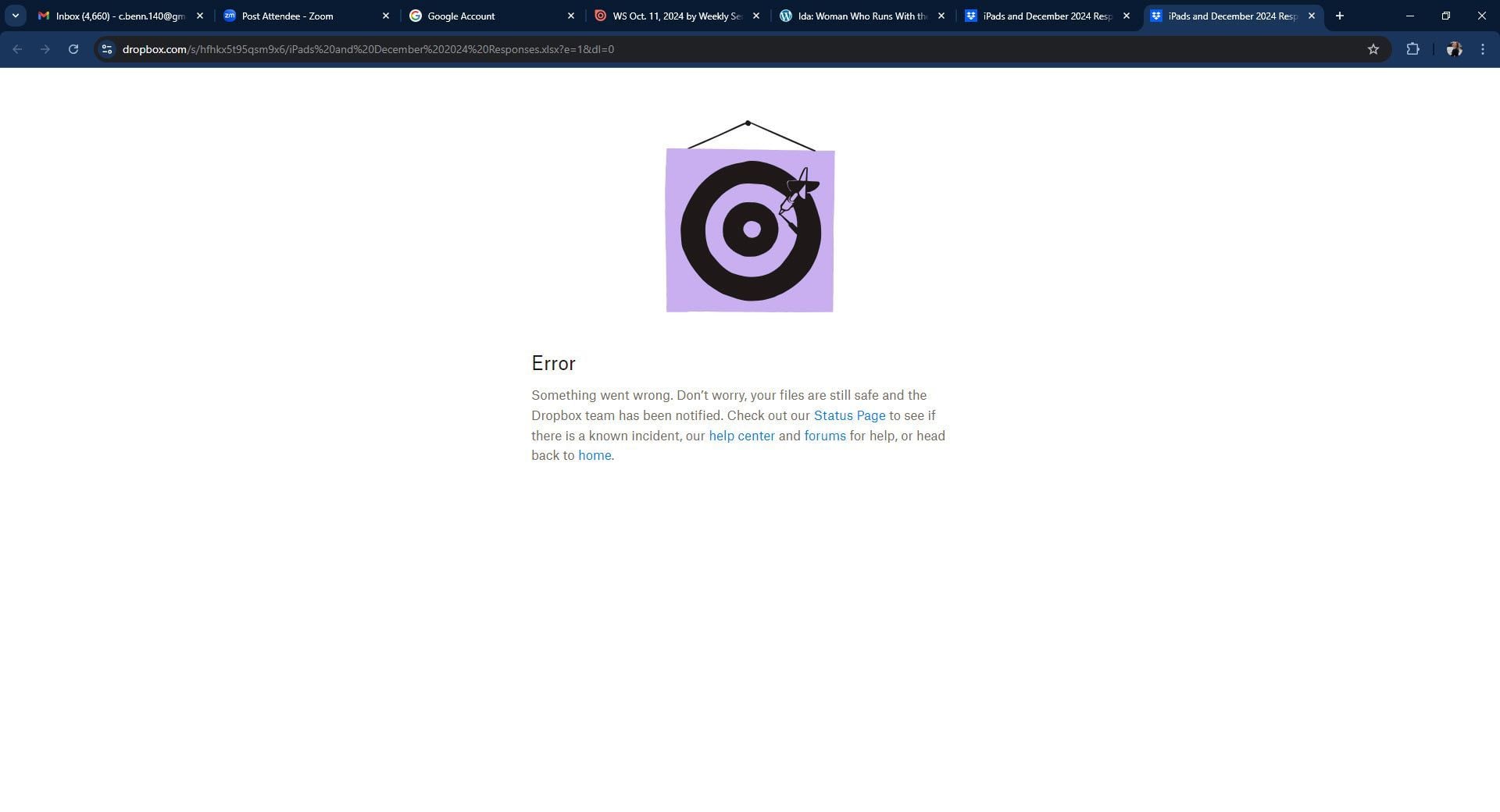Open the browser Extensions puzzle icon
The height and width of the screenshot is (812, 1500).
1413,48
